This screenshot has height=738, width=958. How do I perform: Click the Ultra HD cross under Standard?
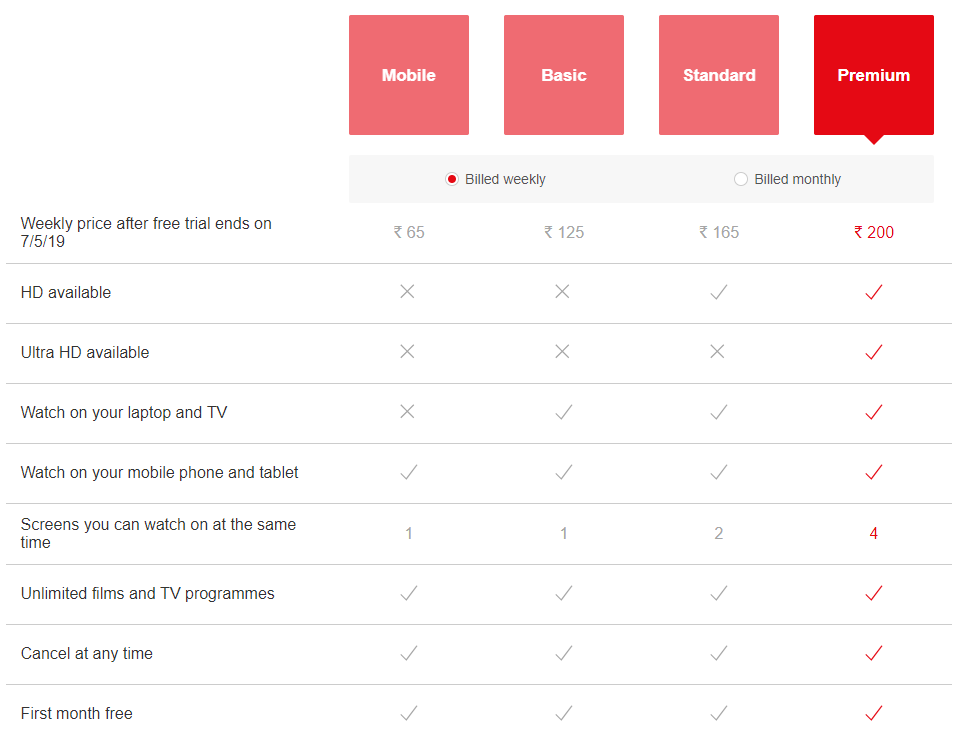click(717, 351)
